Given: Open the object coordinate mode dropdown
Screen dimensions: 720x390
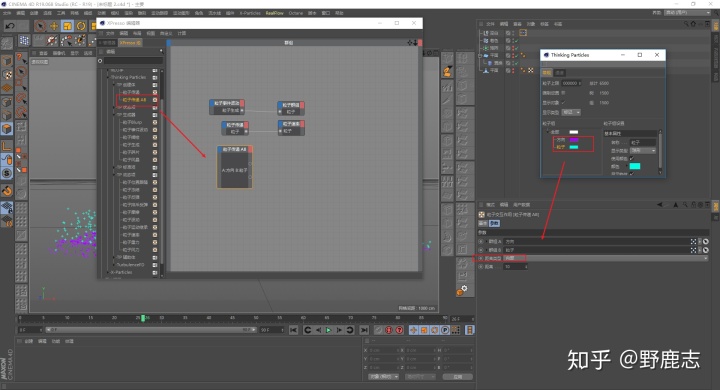Looking at the screenshot, I should [x=383, y=377].
